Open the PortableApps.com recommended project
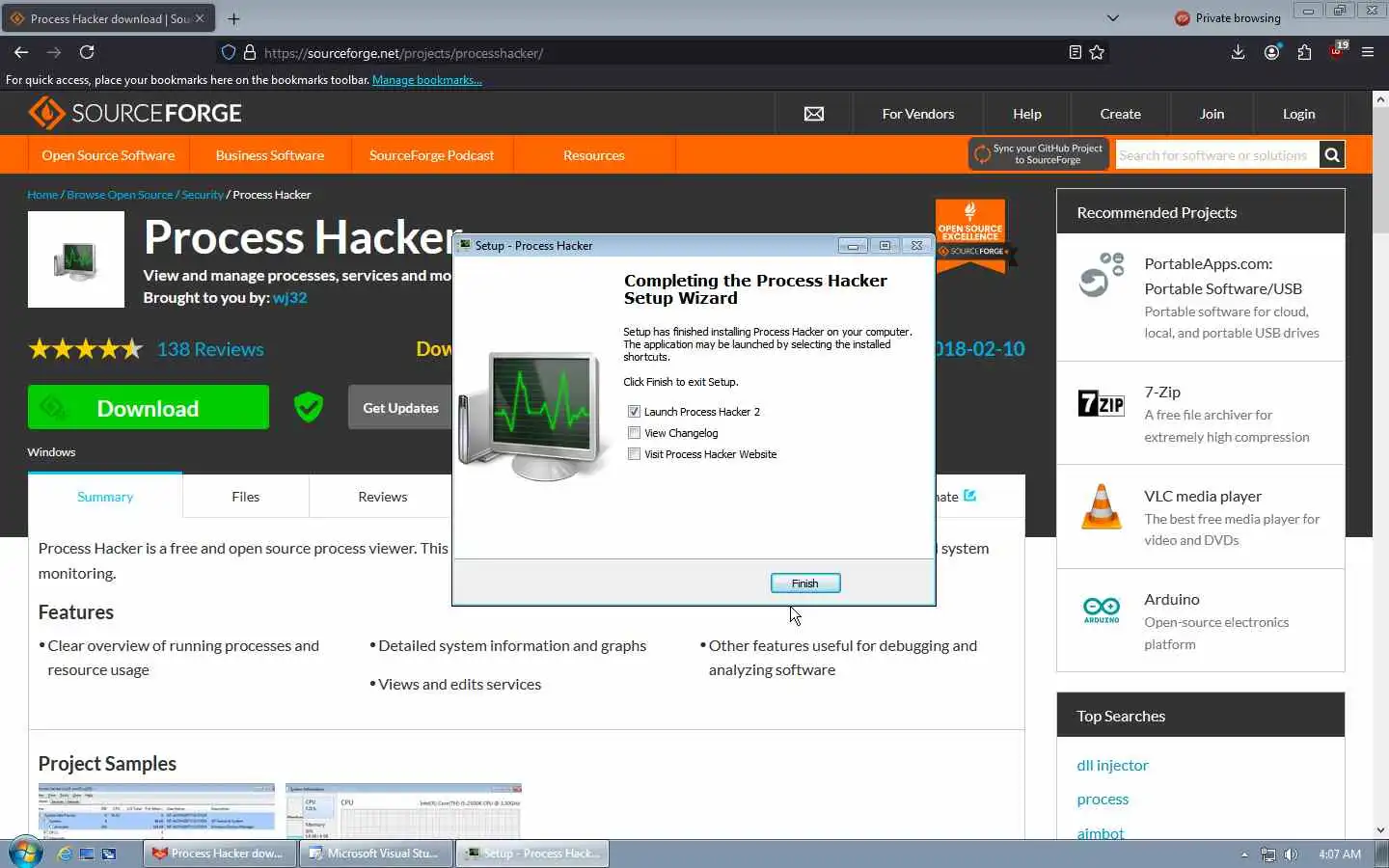This screenshot has width=1389, height=868. (1222, 276)
